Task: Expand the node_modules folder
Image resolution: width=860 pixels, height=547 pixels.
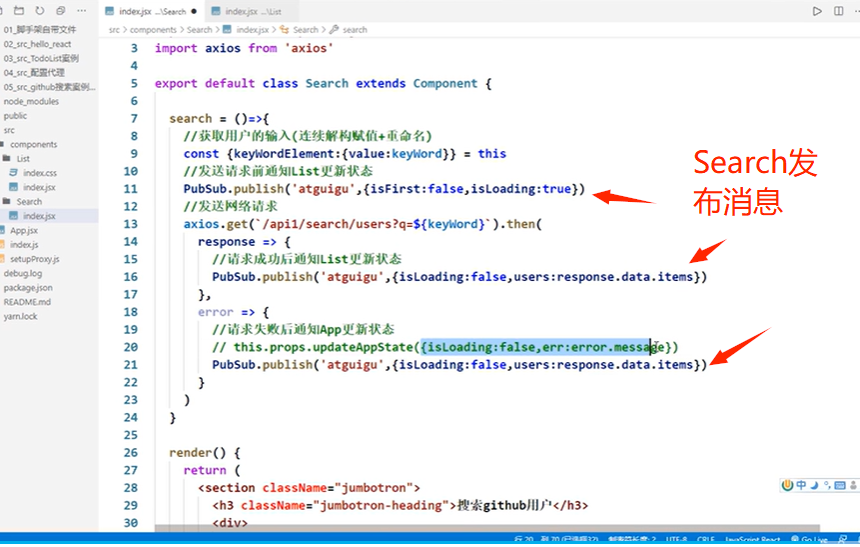Action: point(31,101)
